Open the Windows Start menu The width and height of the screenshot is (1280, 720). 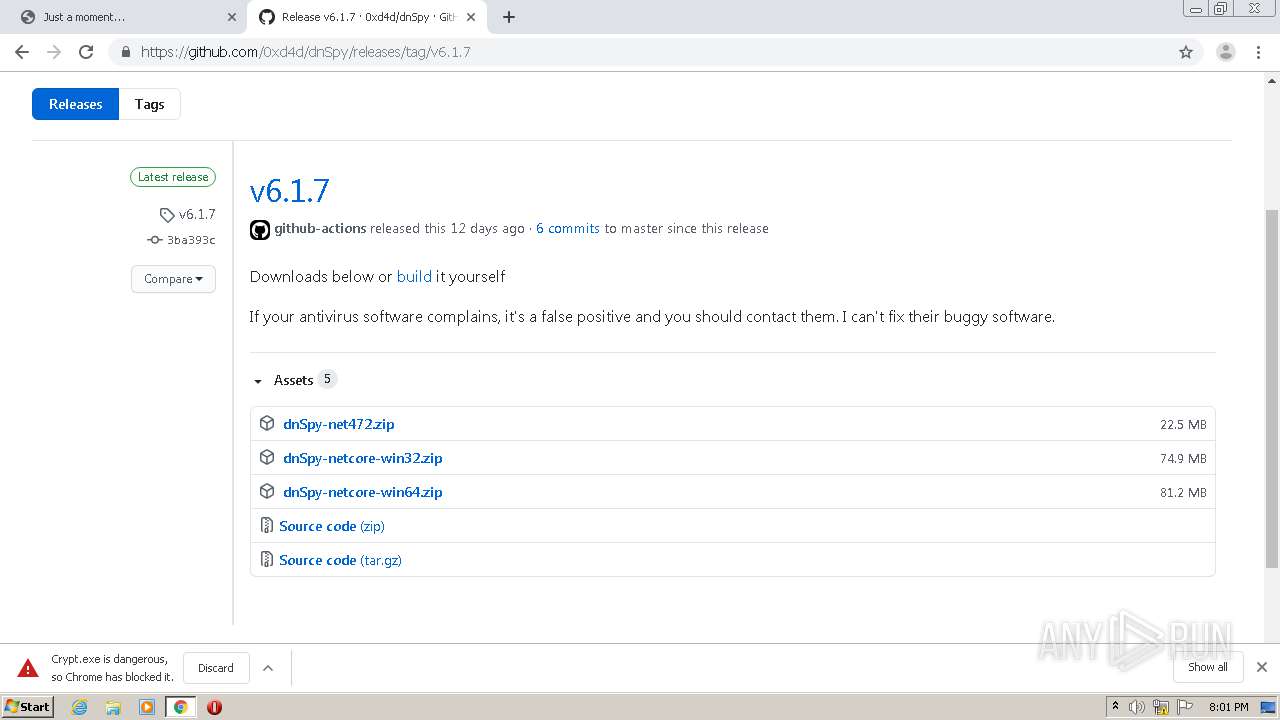[x=27, y=706]
